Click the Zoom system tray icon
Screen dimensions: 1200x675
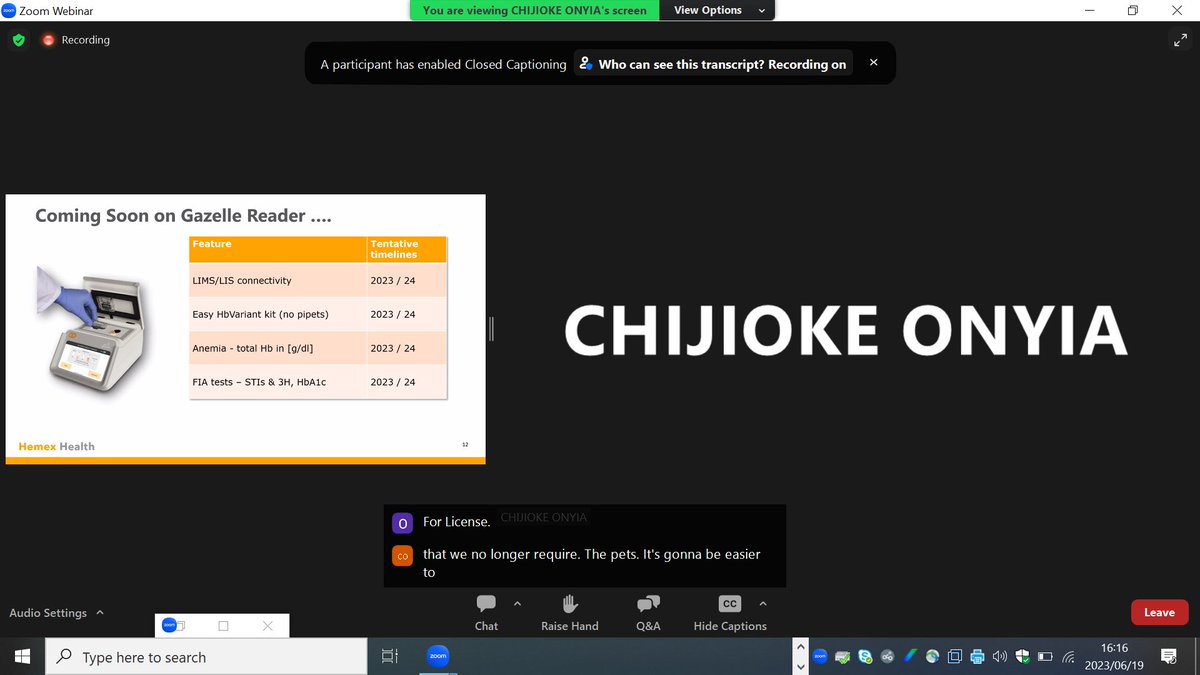click(x=820, y=657)
